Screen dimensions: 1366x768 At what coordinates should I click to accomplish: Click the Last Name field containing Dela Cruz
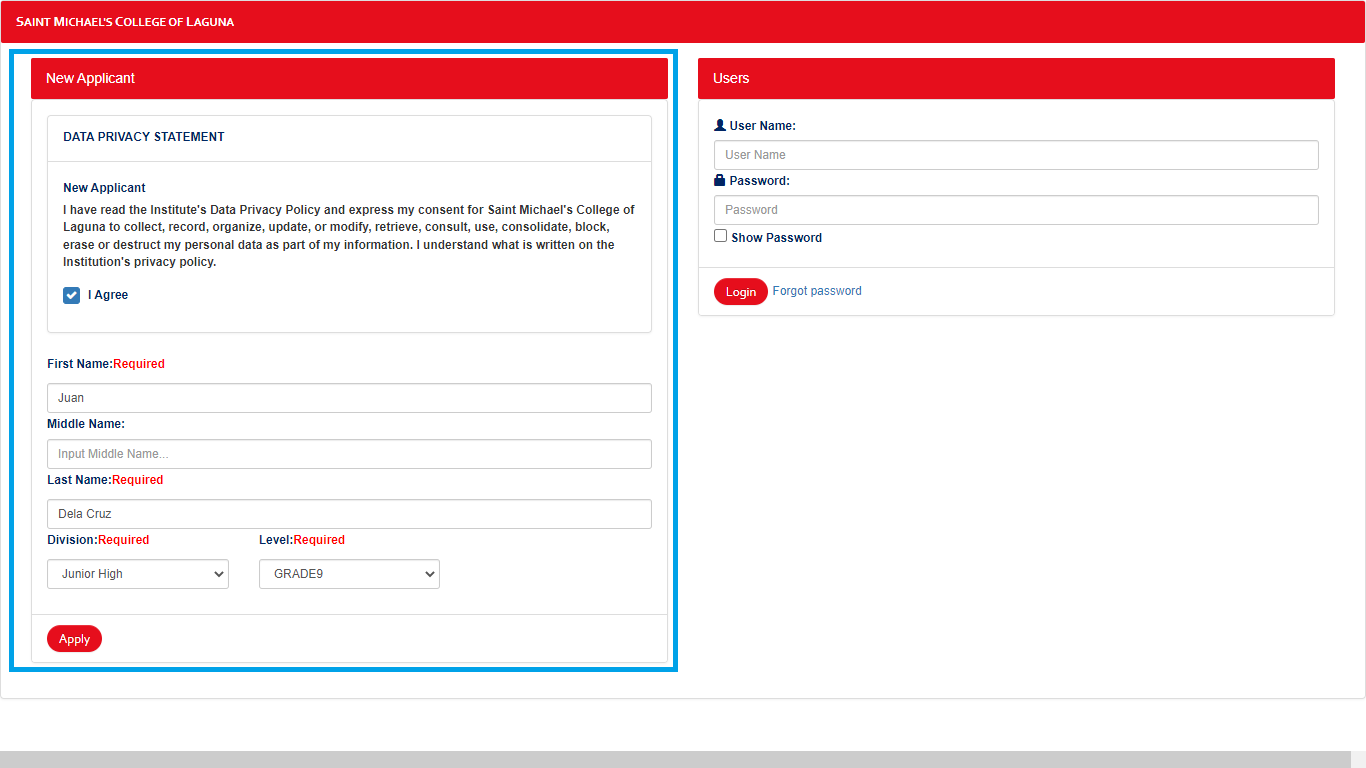tap(349, 513)
